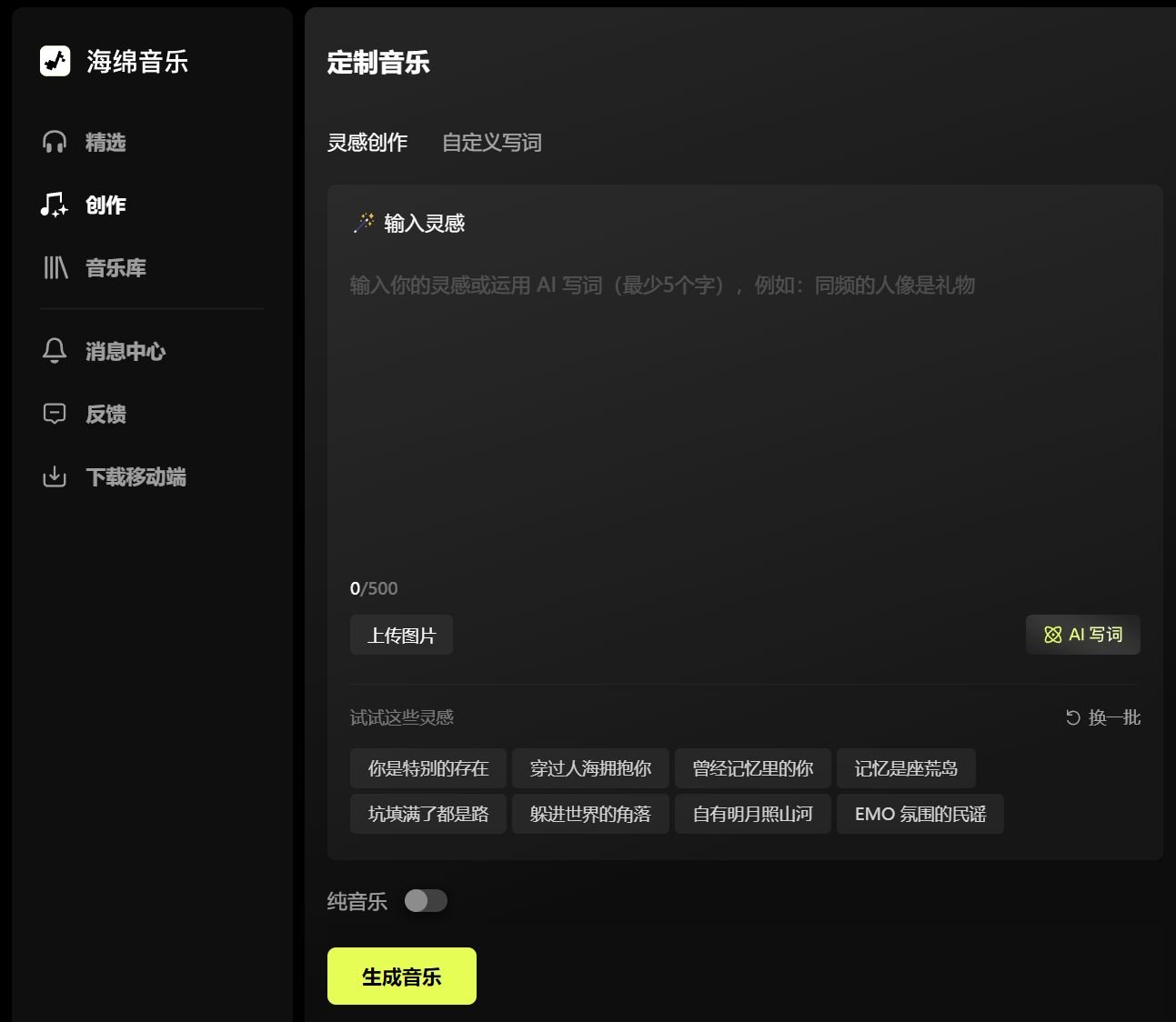Click the AI 写词 button
The height and width of the screenshot is (1022, 1176).
1083,634
